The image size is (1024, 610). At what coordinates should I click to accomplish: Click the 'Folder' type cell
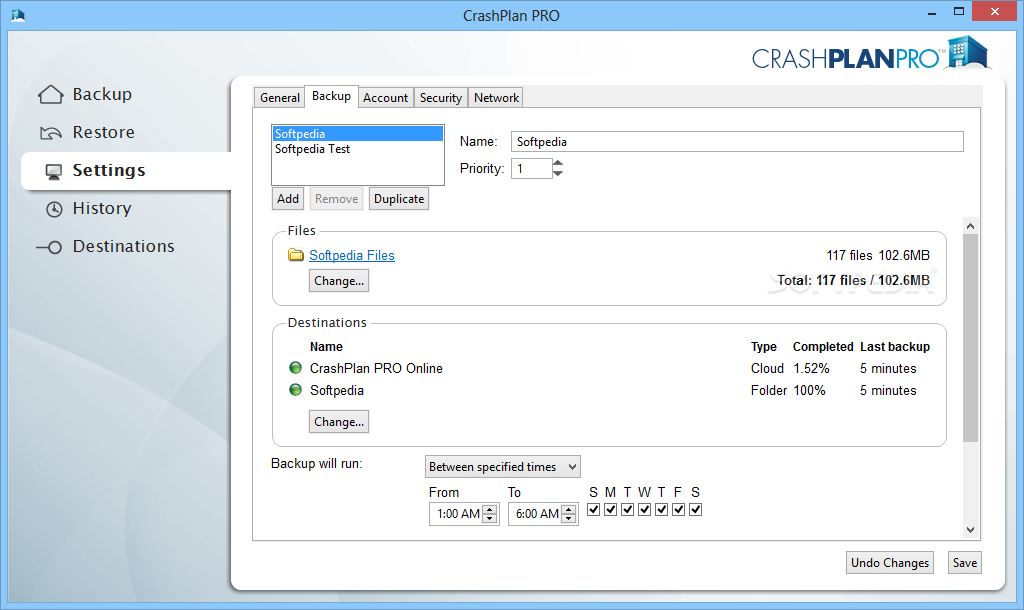769,391
